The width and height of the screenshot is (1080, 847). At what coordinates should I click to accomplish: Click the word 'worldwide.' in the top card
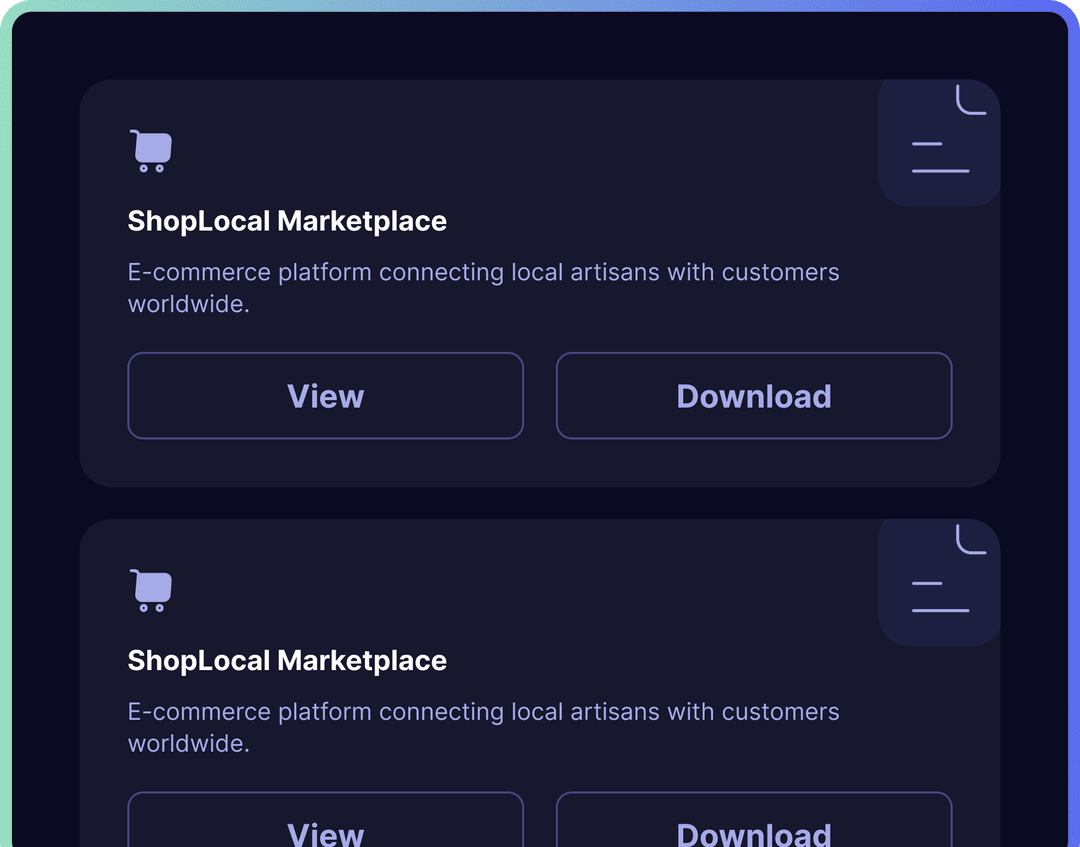pyautogui.click(x=188, y=304)
